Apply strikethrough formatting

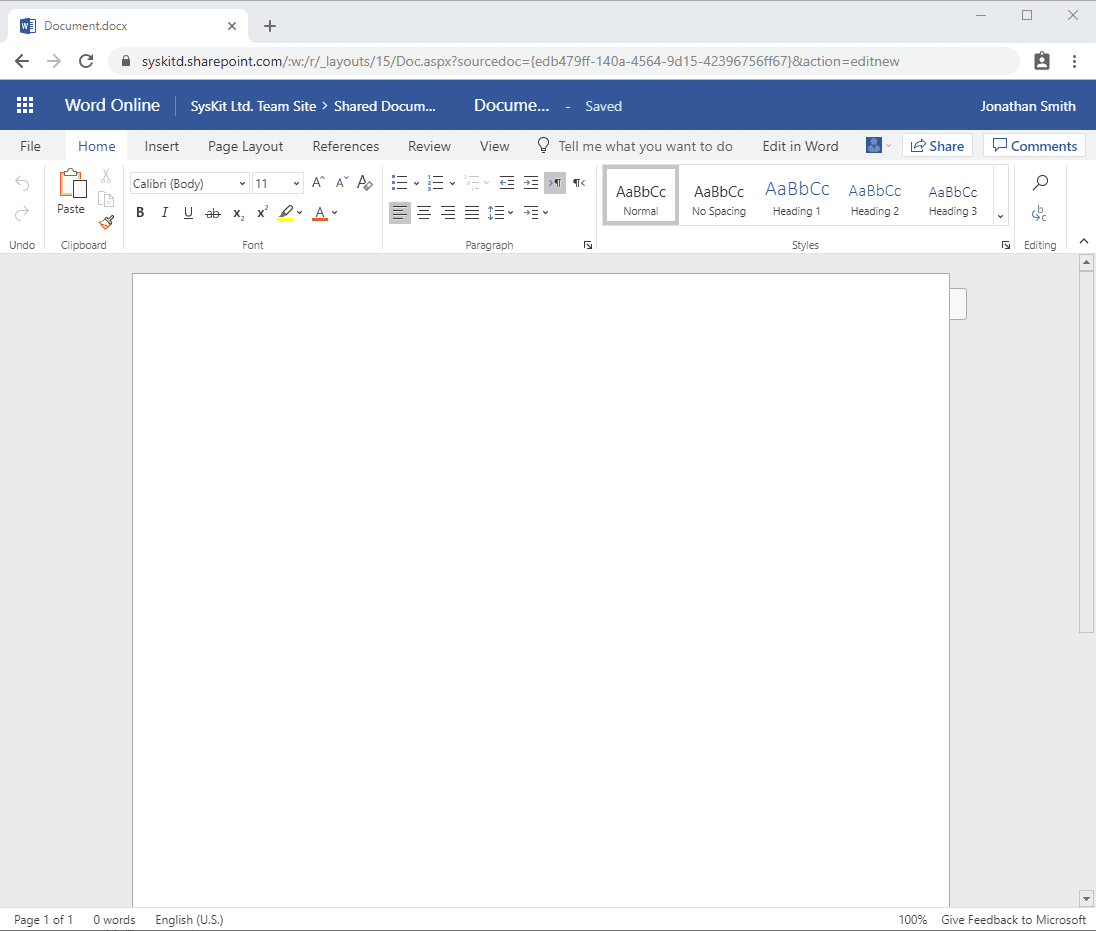[x=213, y=213]
